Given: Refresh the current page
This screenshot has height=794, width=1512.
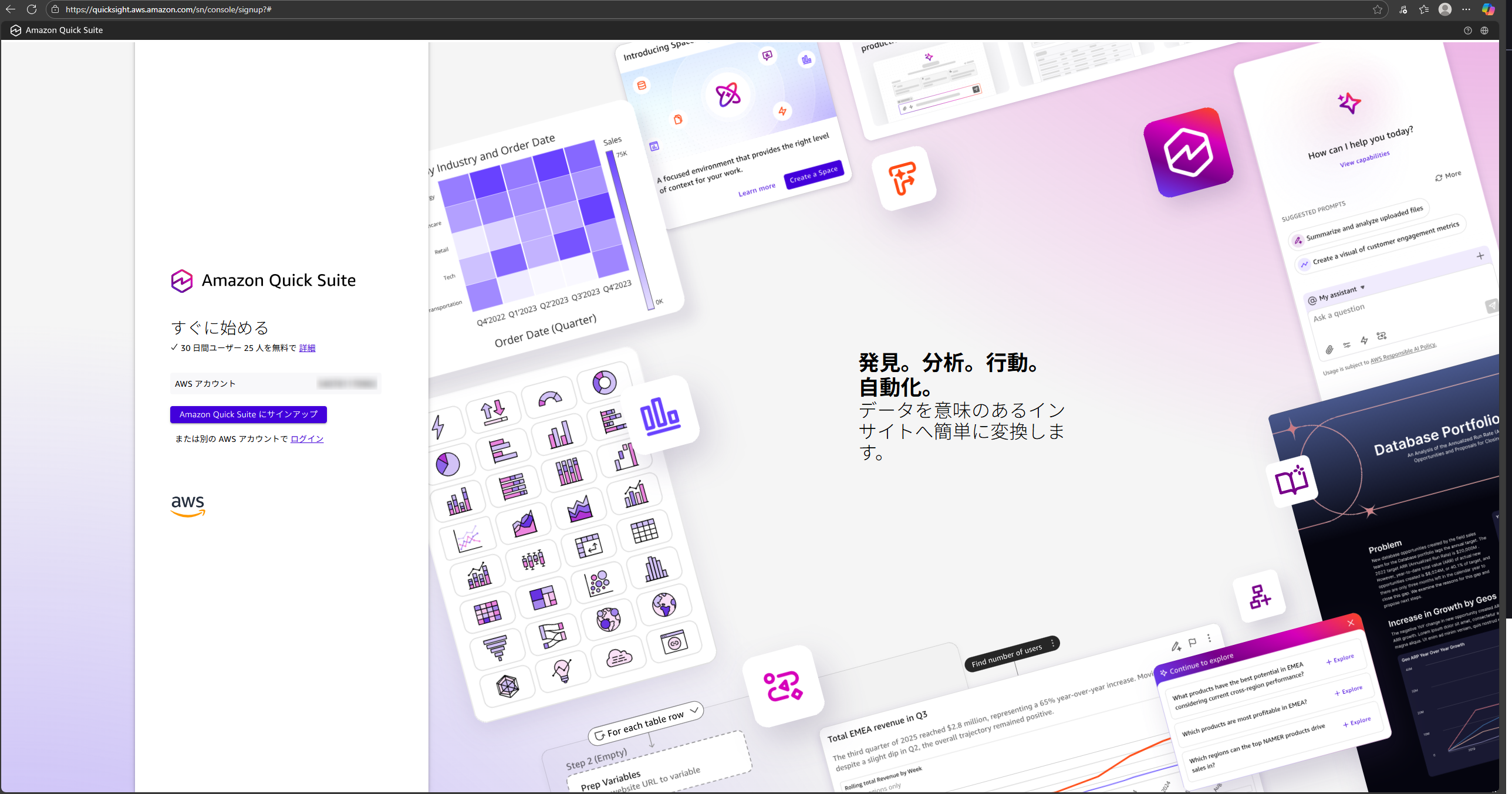Looking at the screenshot, I should 32,9.
